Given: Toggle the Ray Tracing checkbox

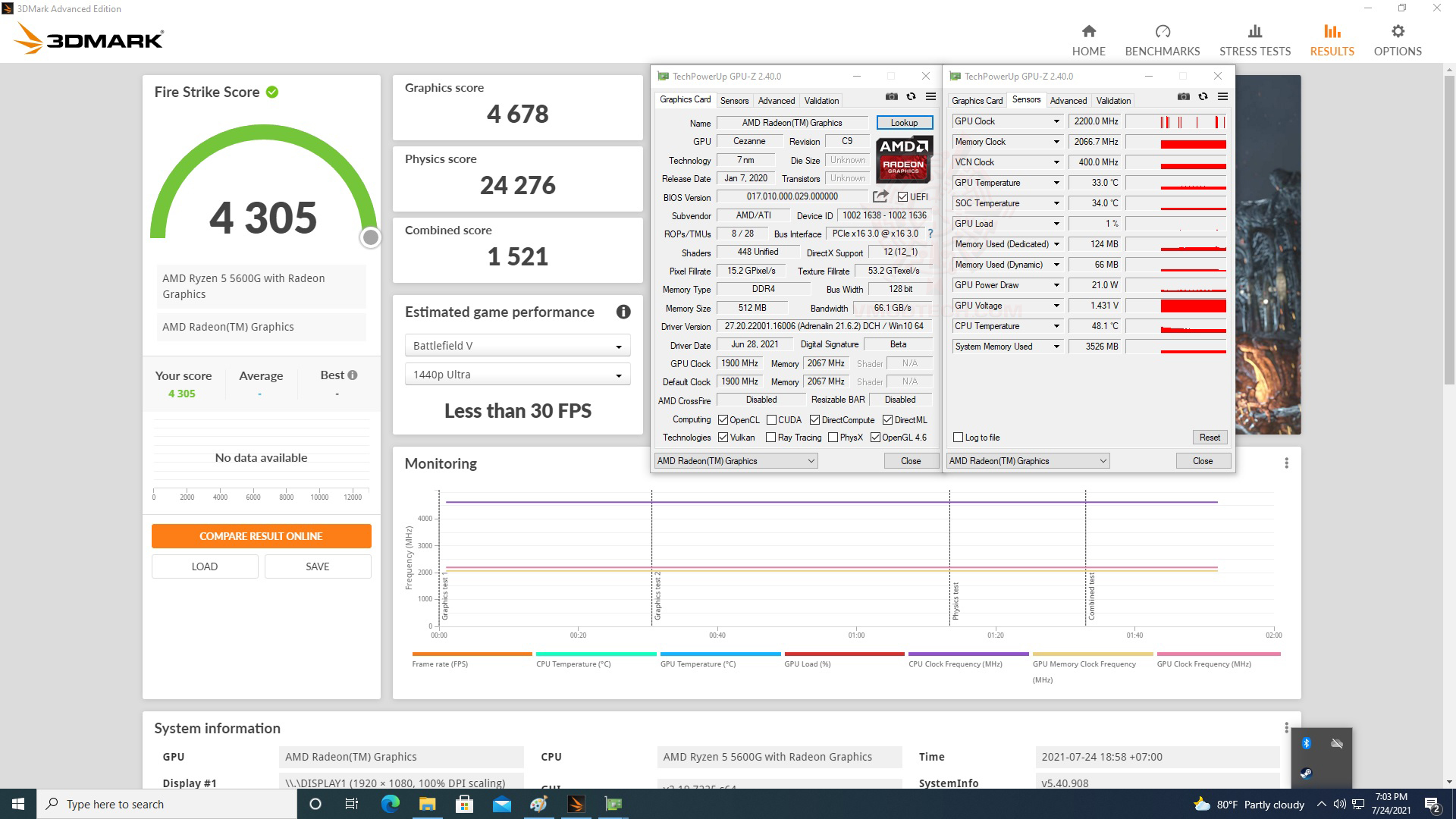Looking at the screenshot, I should pyautogui.click(x=771, y=438).
